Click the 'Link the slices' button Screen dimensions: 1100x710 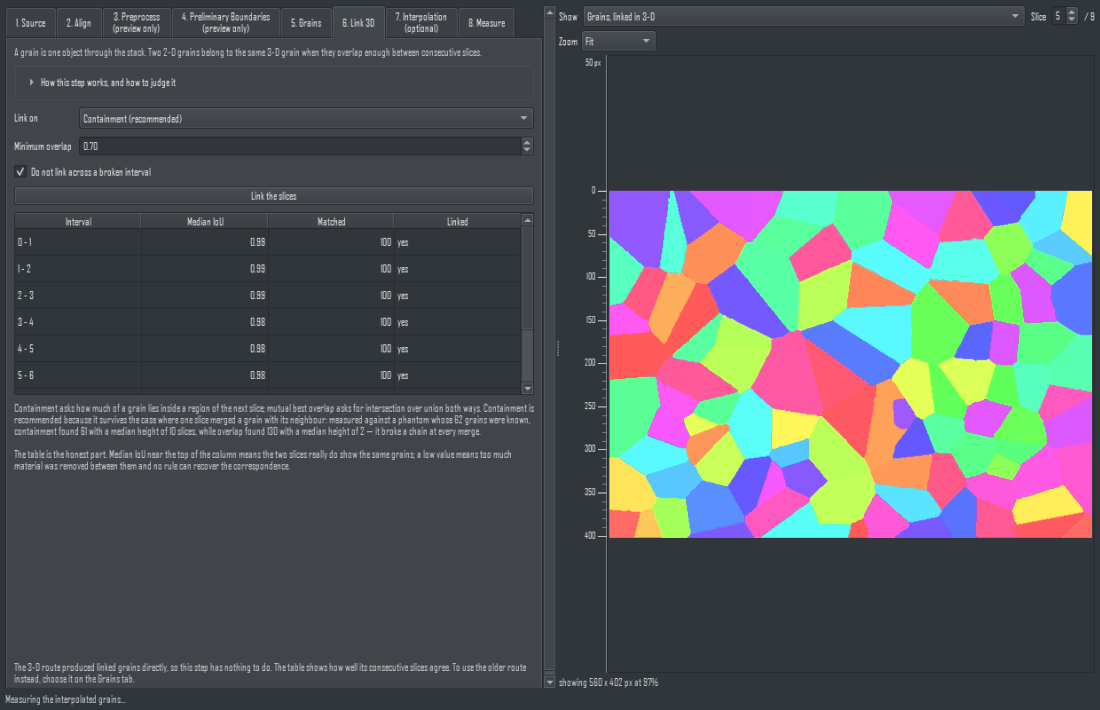pyautogui.click(x=274, y=196)
